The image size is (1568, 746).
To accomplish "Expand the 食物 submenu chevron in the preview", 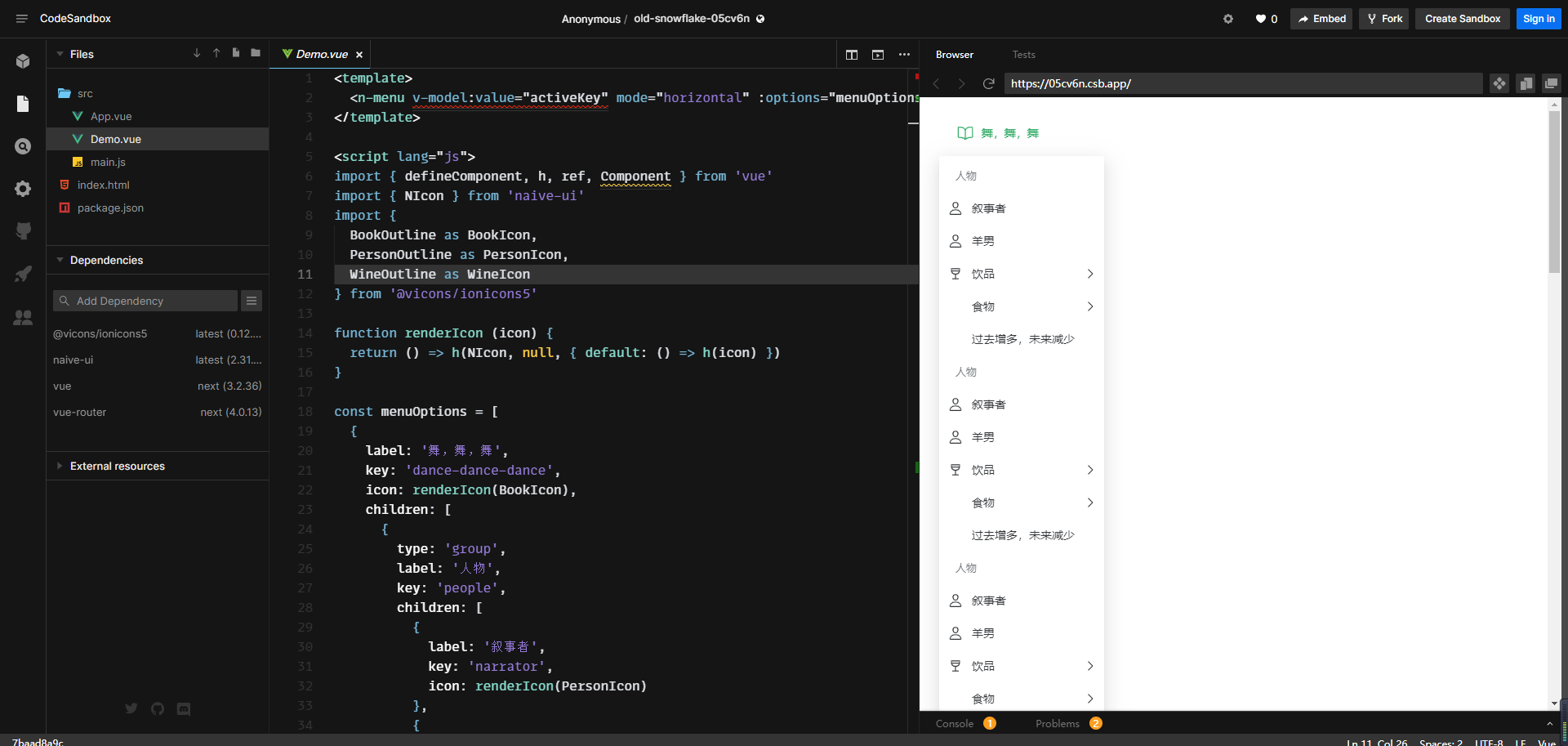I will pyautogui.click(x=1090, y=306).
